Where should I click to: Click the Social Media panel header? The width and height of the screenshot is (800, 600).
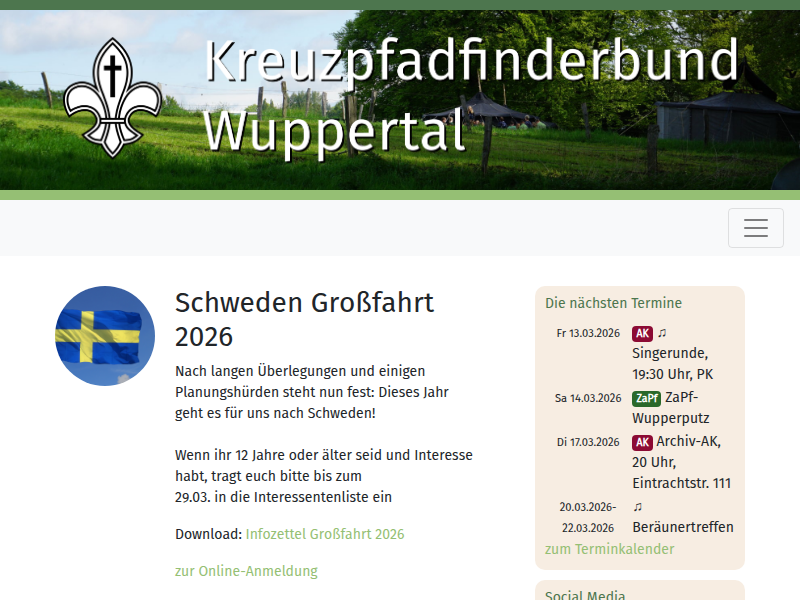click(x=585, y=596)
